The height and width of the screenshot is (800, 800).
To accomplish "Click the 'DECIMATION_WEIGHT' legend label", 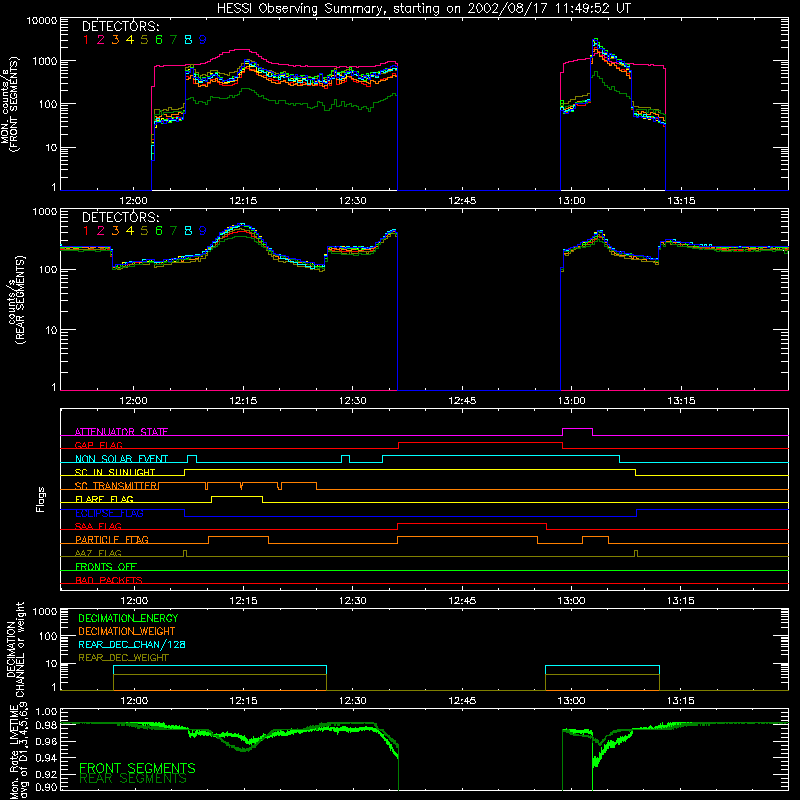I will tap(127, 632).
